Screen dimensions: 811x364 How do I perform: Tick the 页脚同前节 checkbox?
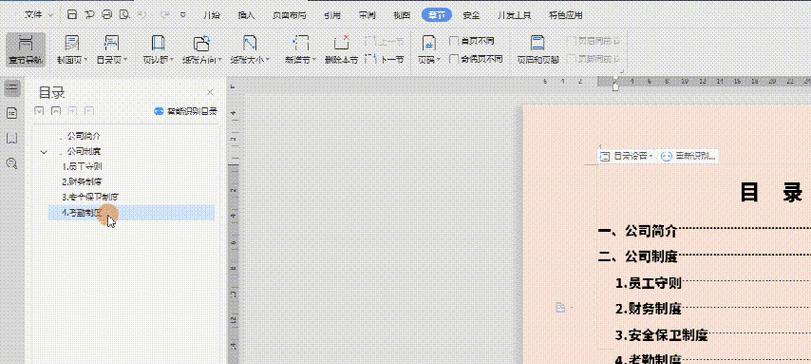pyautogui.click(x=572, y=59)
